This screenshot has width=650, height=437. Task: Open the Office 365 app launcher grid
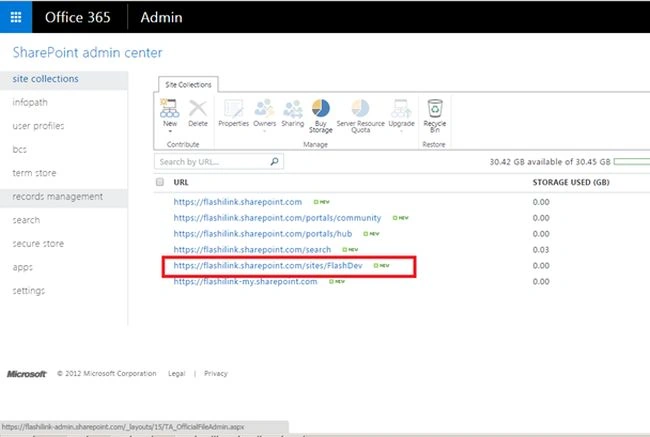click(x=16, y=17)
